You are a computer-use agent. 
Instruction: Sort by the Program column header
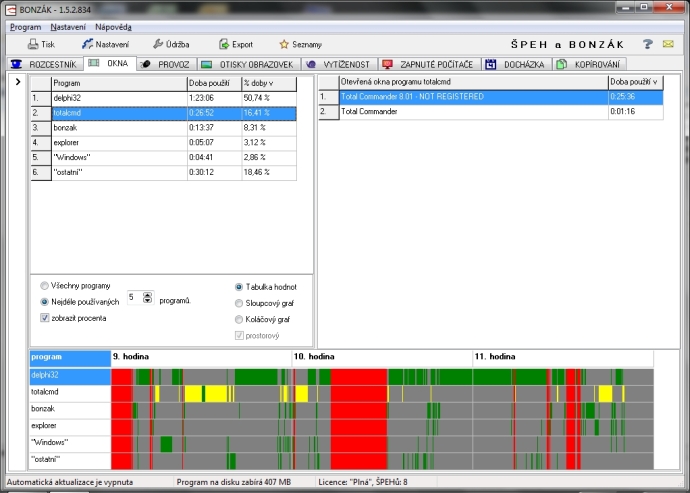pyautogui.click(x=119, y=83)
